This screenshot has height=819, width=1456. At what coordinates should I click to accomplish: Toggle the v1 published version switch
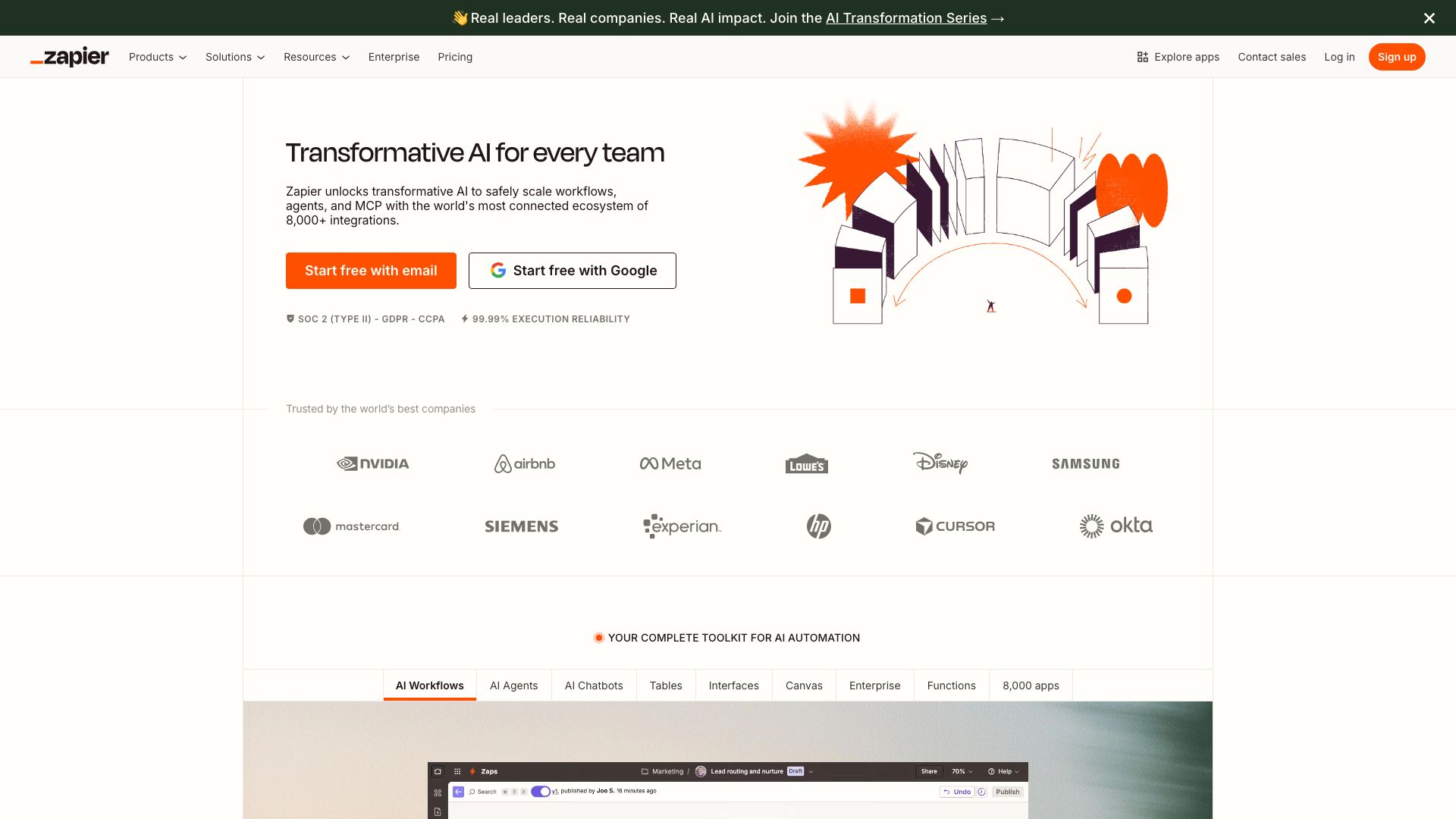coord(541,791)
